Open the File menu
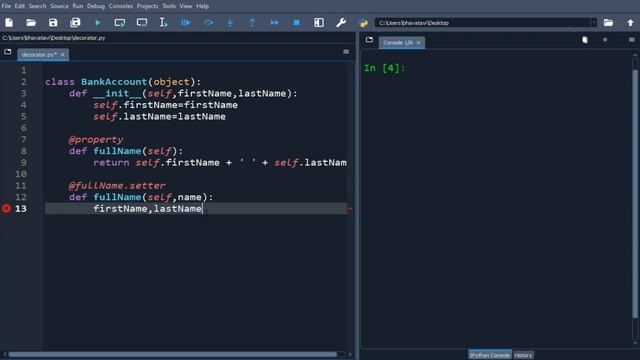Screen dimensions: 640x360 pyautogui.click(x=6, y=6)
